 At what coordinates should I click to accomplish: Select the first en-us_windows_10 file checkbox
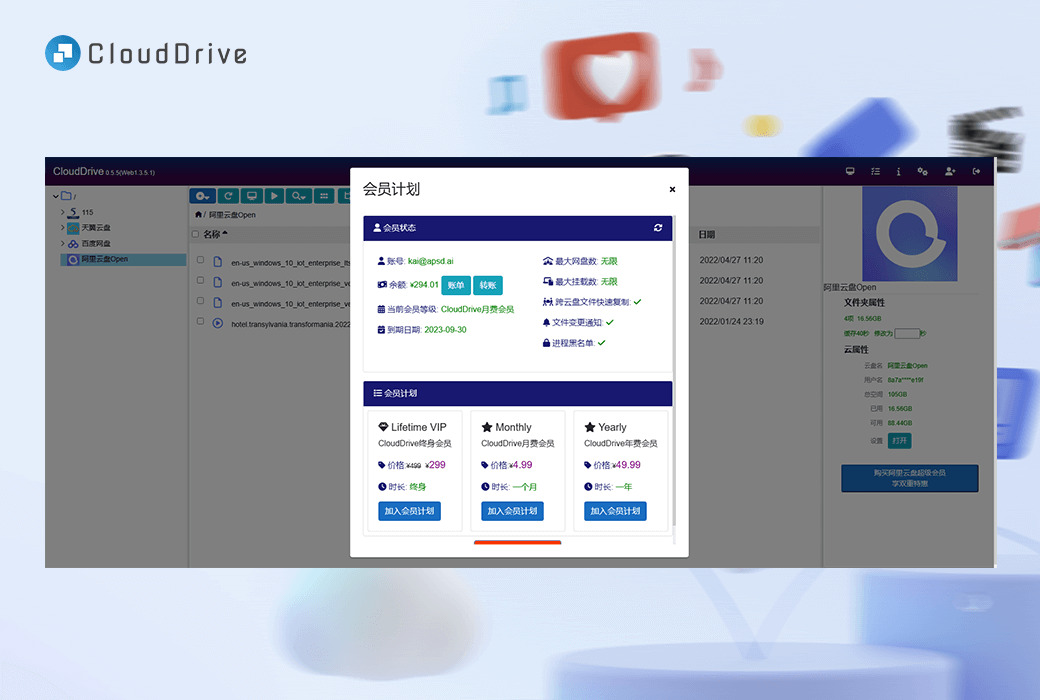200,261
